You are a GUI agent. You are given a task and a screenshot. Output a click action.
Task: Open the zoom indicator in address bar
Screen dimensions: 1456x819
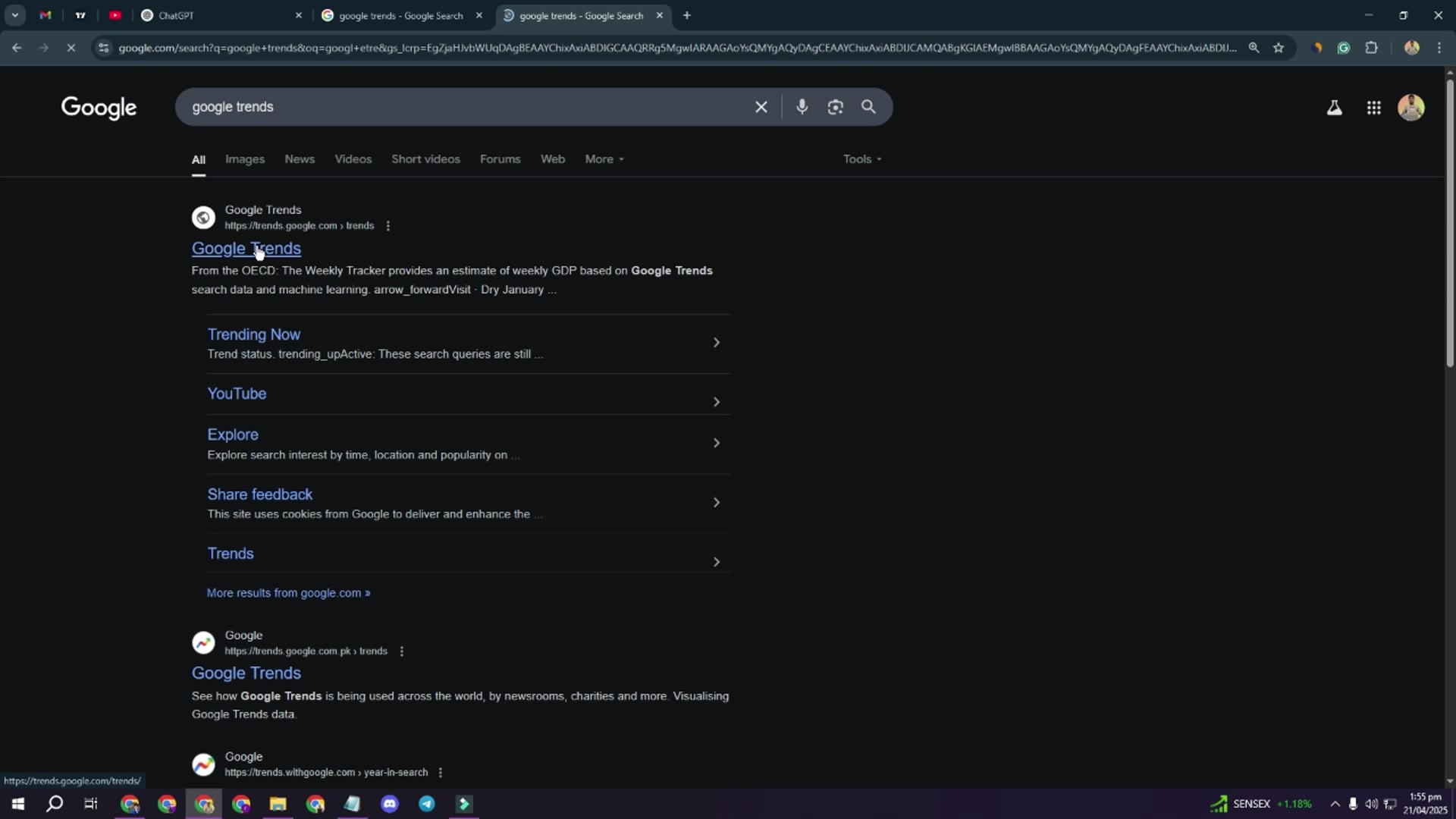pyautogui.click(x=1254, y=48)
